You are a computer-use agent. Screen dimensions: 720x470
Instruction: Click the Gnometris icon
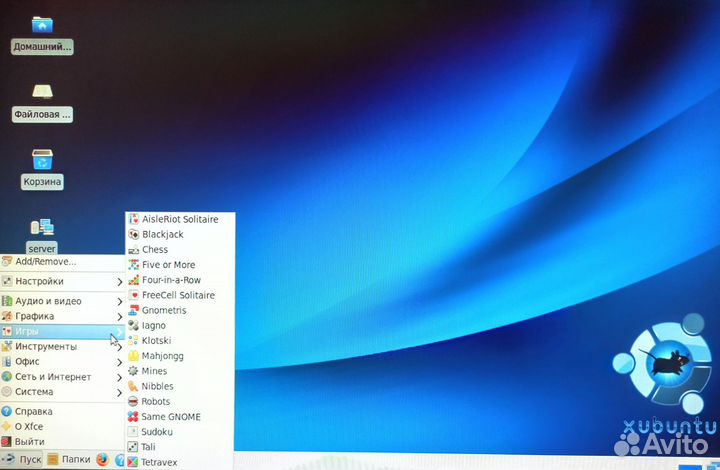pyautogui.click(x=133, y=310)
